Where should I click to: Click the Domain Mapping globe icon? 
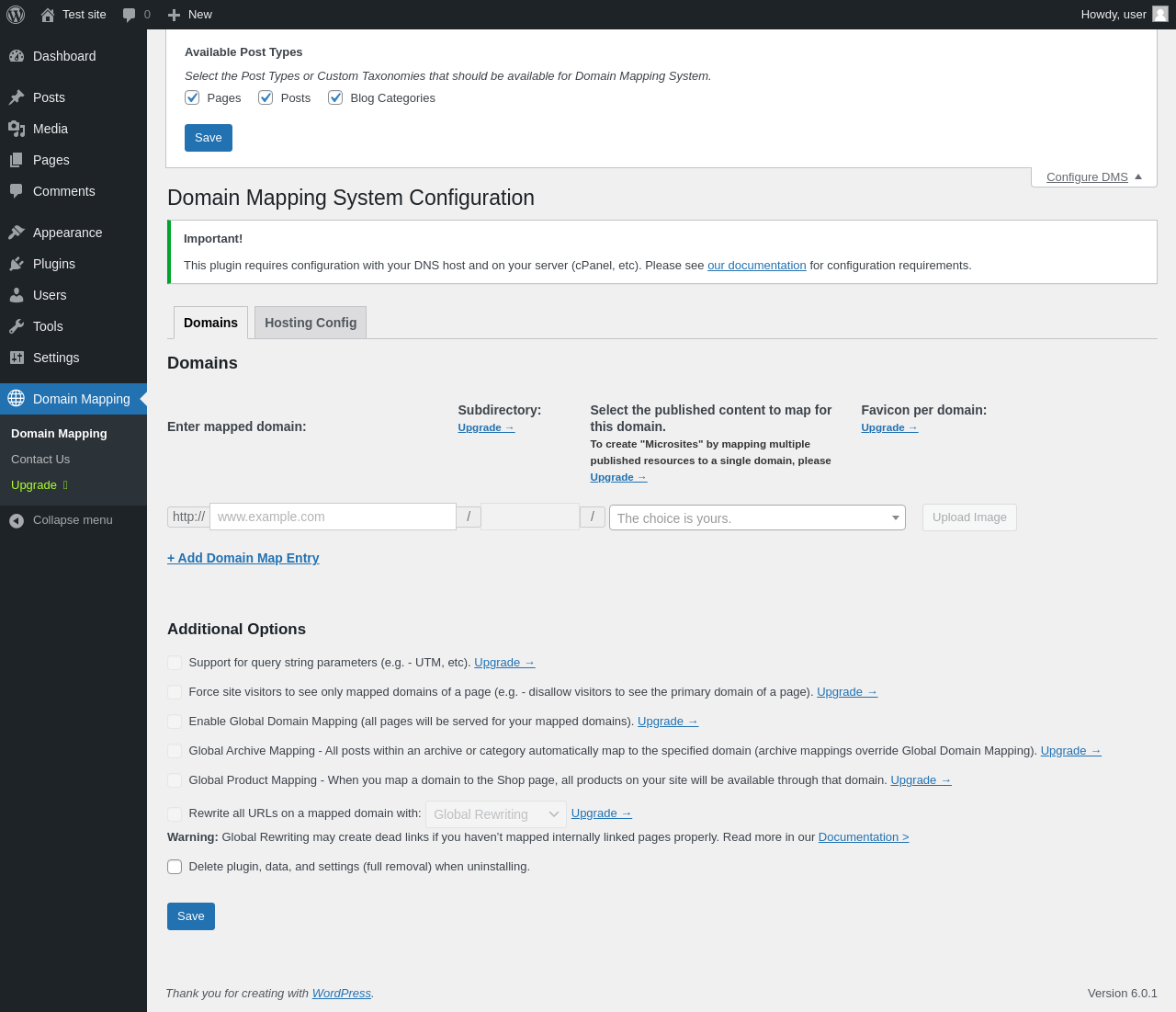(x=17, y=398)
